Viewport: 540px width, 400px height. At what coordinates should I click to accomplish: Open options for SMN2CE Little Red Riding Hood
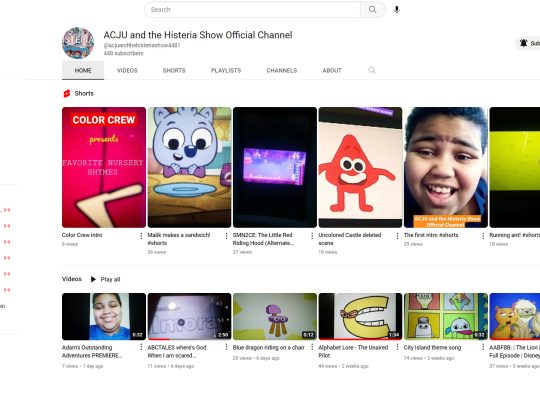coord(312,236)
